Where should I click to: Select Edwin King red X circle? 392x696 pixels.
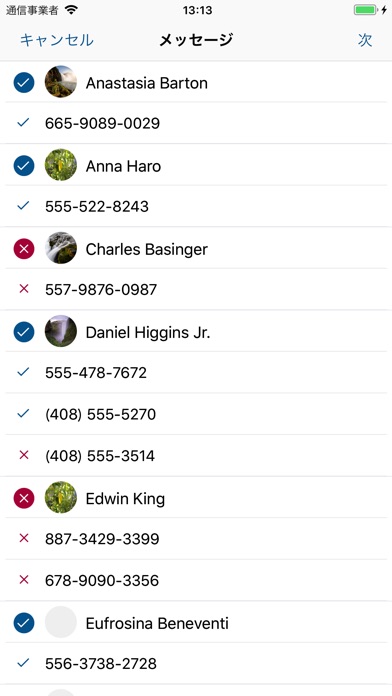click(24, 498)
